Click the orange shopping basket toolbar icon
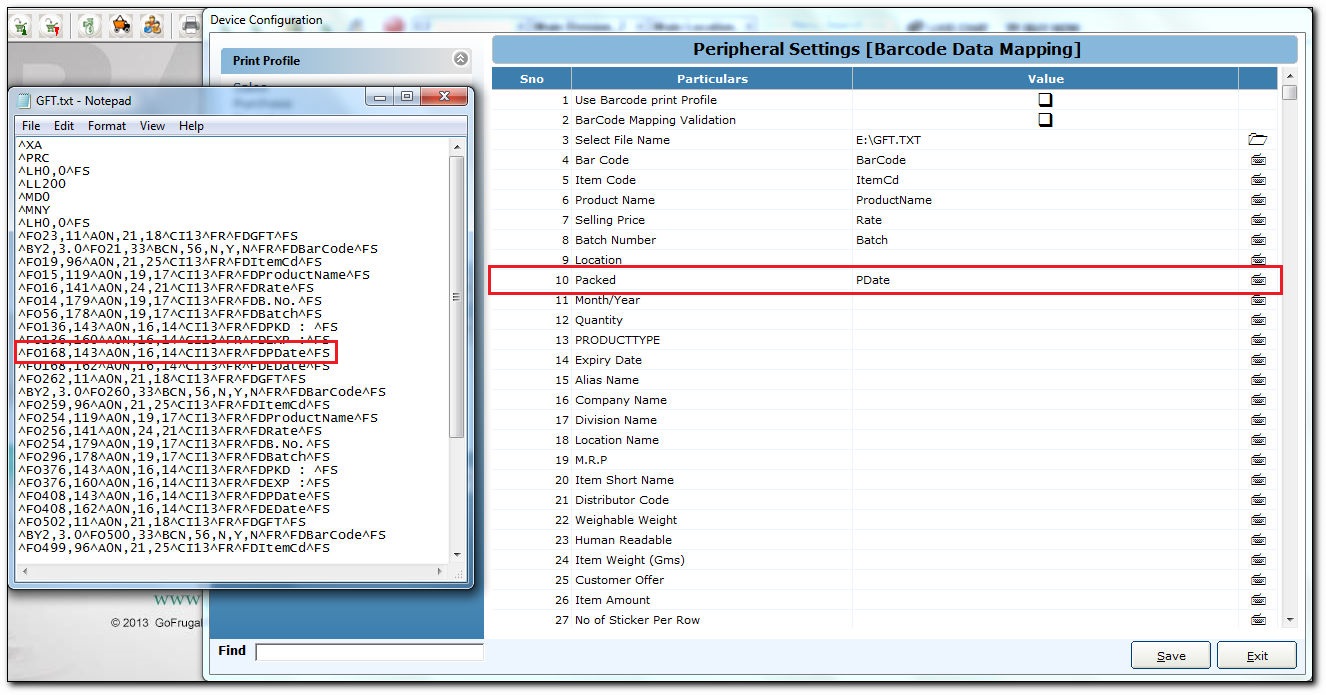 click(x=121, y=25)
